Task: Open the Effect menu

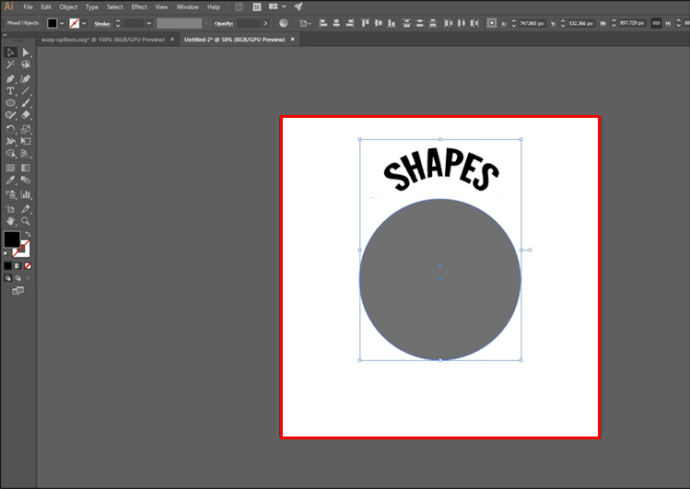Action: click(139, 7)
